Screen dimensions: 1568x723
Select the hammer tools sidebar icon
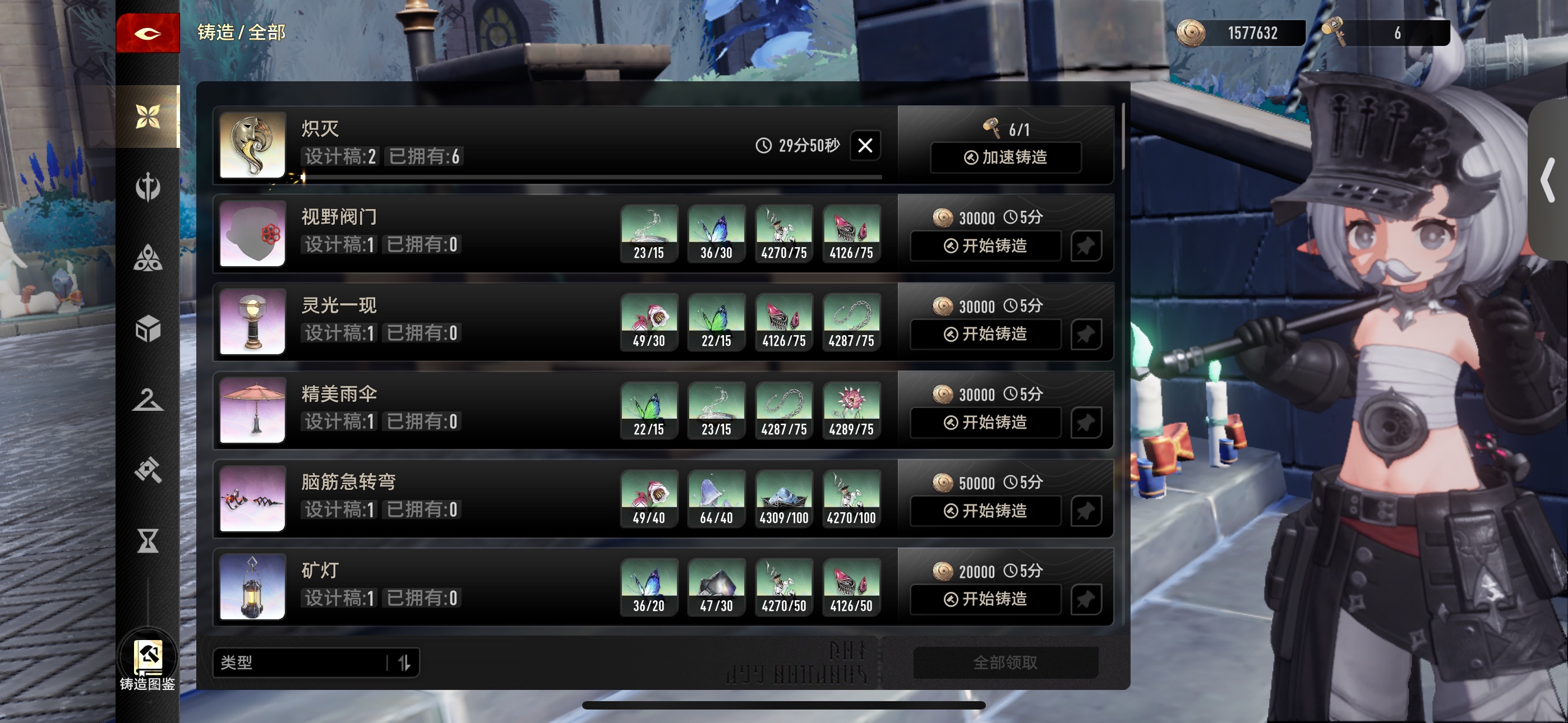[x=148, y=470]
